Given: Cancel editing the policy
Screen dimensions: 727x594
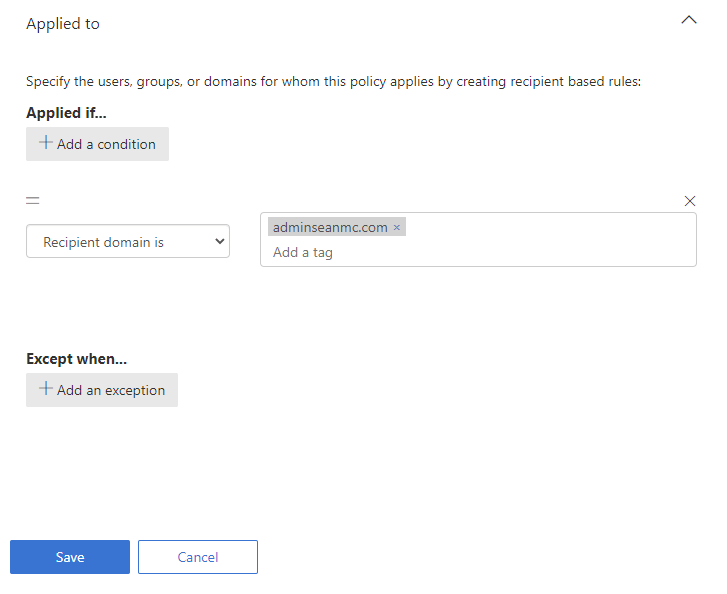Looking at the screenshot, I should pyautogui.click(x=198, y=557).
